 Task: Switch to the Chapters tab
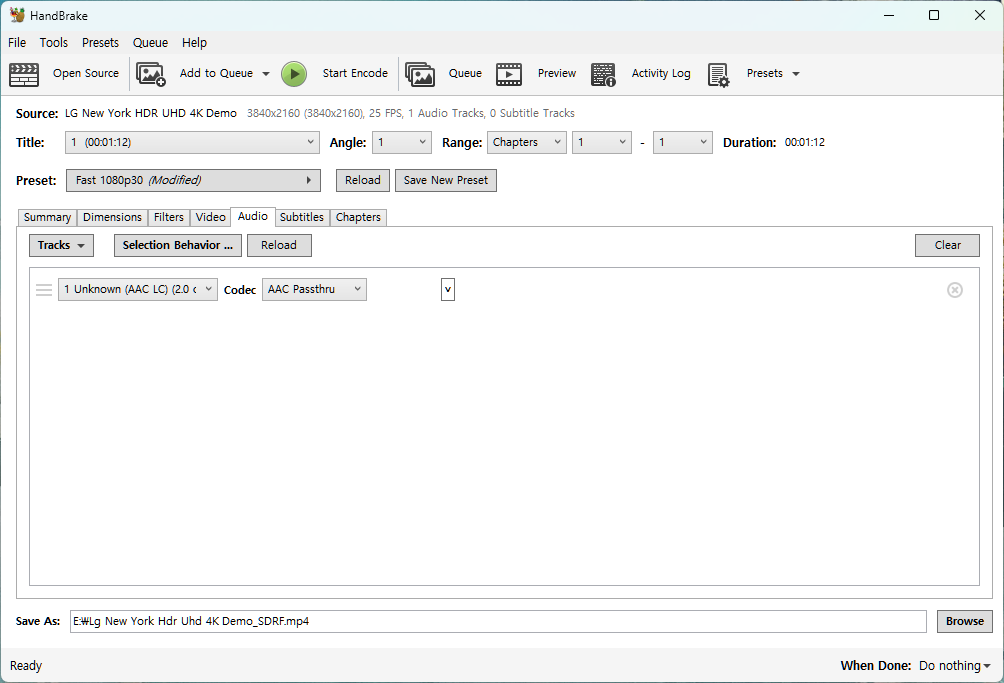tap(358, 218)
